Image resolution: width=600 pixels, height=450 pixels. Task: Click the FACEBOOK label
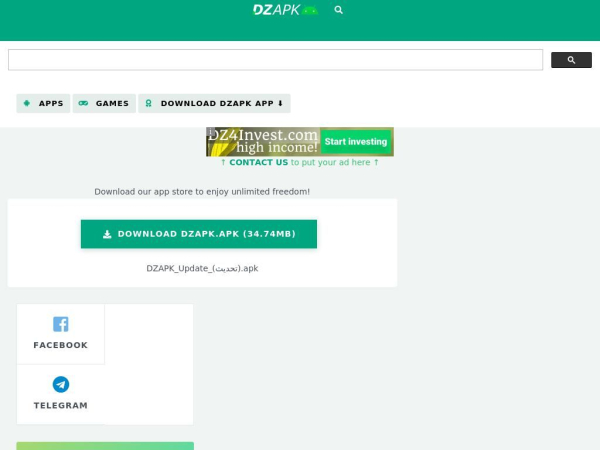pos(60,345)
